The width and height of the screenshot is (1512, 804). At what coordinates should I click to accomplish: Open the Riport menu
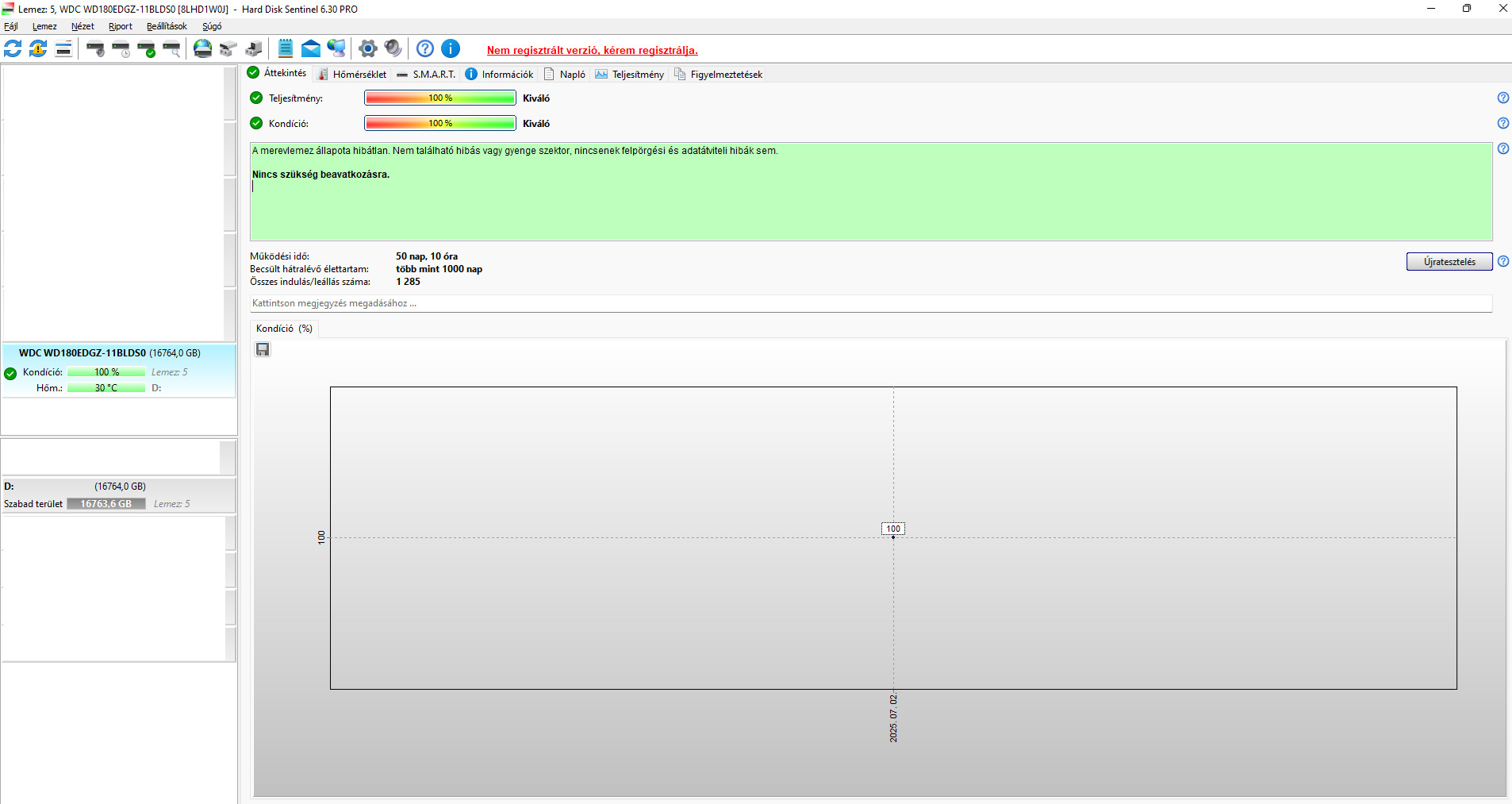[121, 26]
